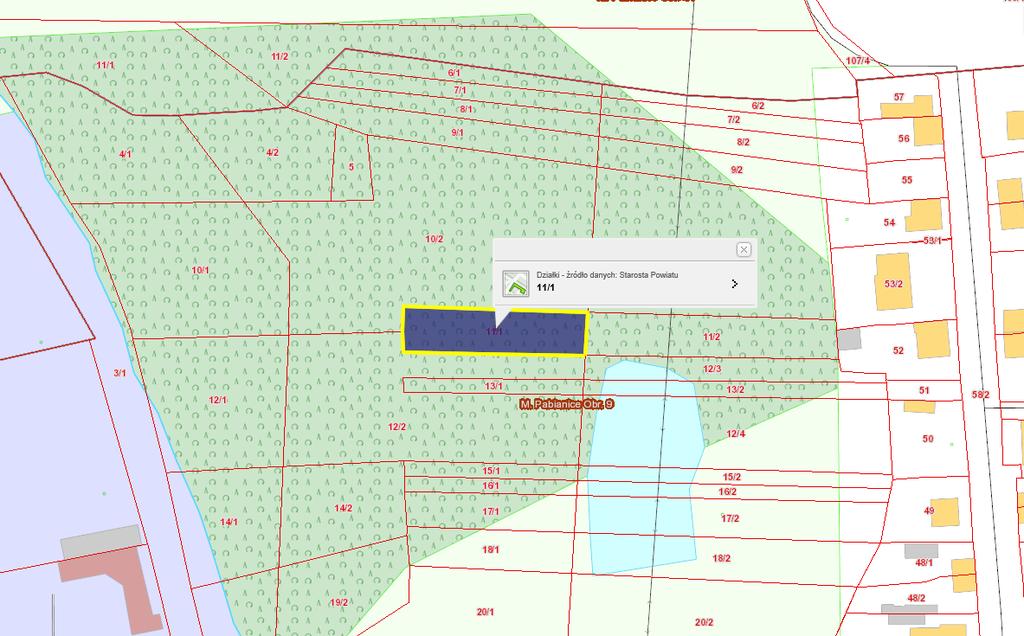Viewport: 1024px width, 636px height.
Task: Click parcel label 16/1
Action: pos(490,486)
